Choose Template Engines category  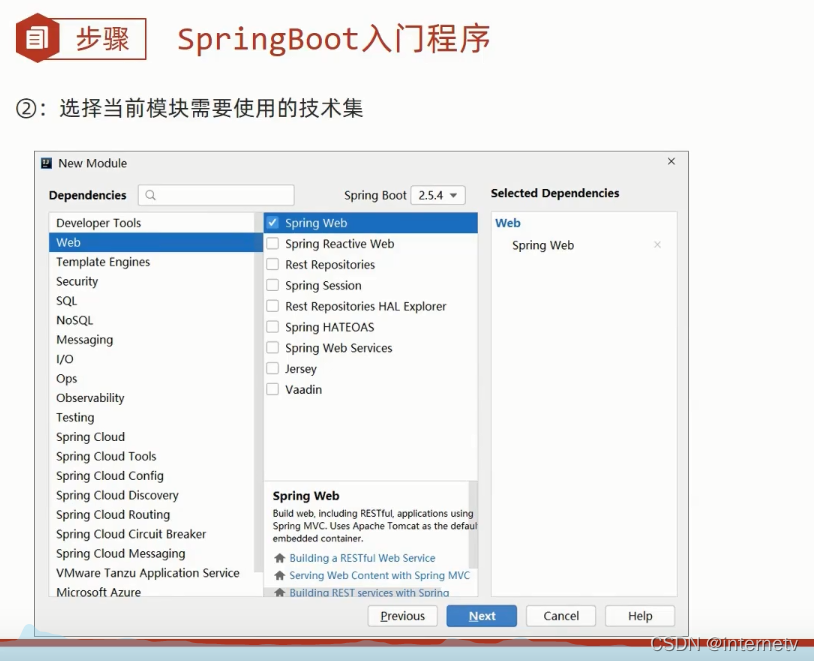(x=152, y=262)
